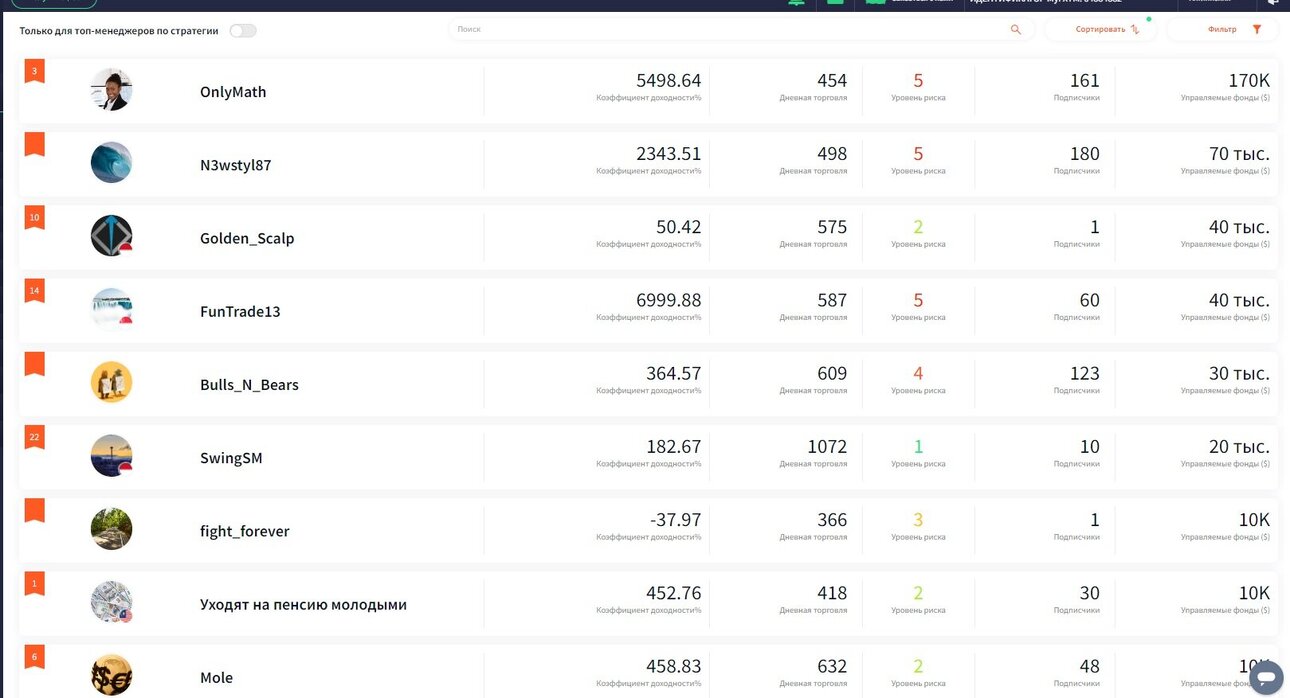Click the green bell notification icon
1290x698 pixels.
coord(796,3)
